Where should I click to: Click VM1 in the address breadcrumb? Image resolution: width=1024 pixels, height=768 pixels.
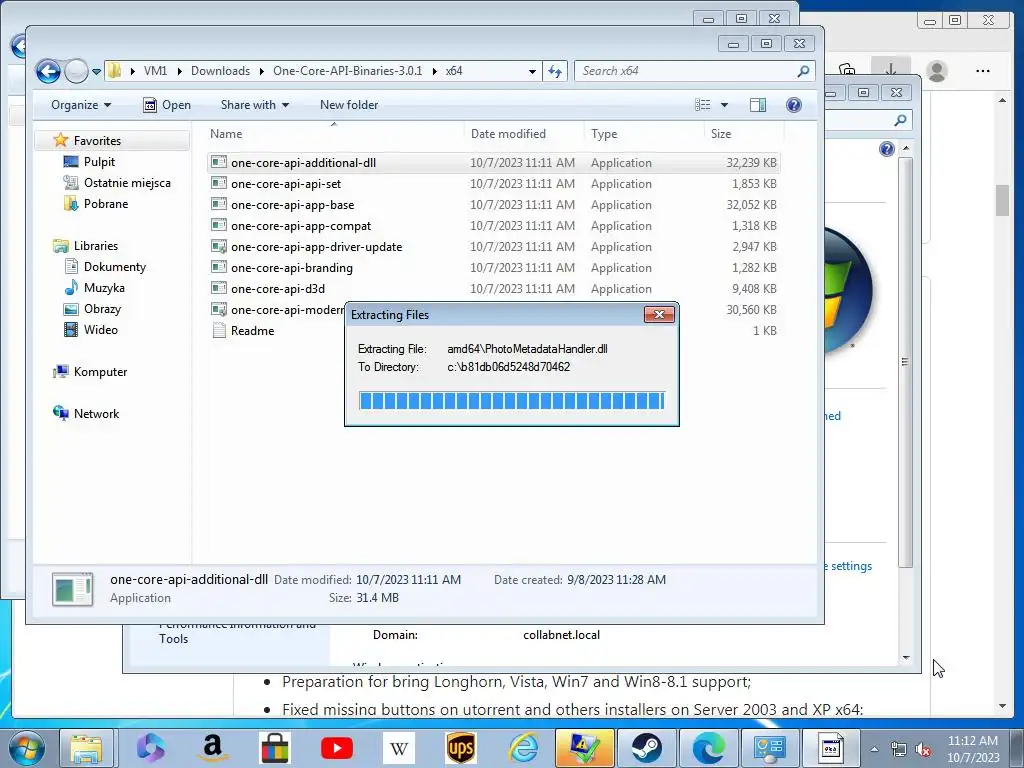(x=155, y=71)
